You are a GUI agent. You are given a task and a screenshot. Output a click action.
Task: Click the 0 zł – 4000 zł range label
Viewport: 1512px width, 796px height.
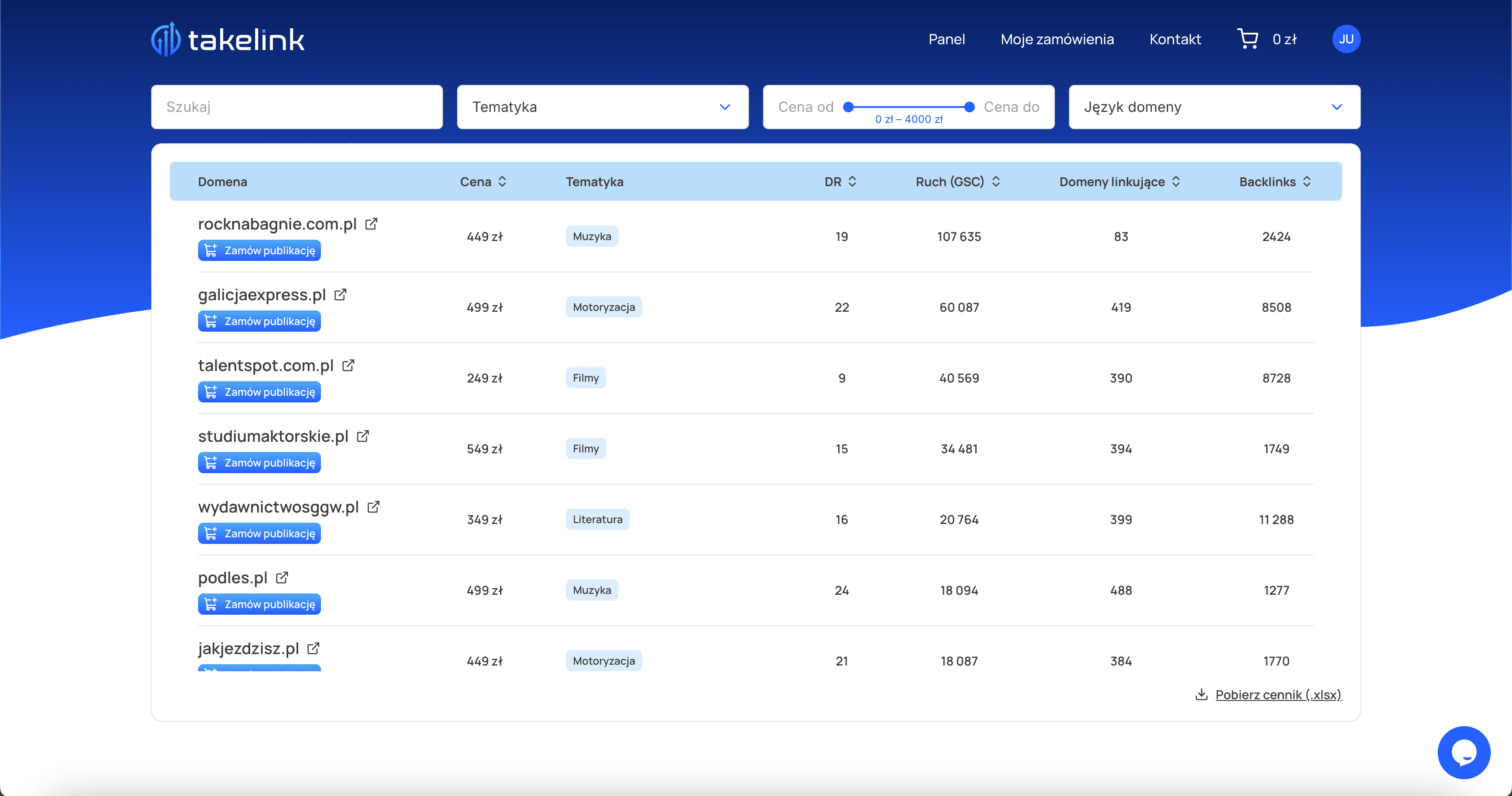tap(909, 119)
